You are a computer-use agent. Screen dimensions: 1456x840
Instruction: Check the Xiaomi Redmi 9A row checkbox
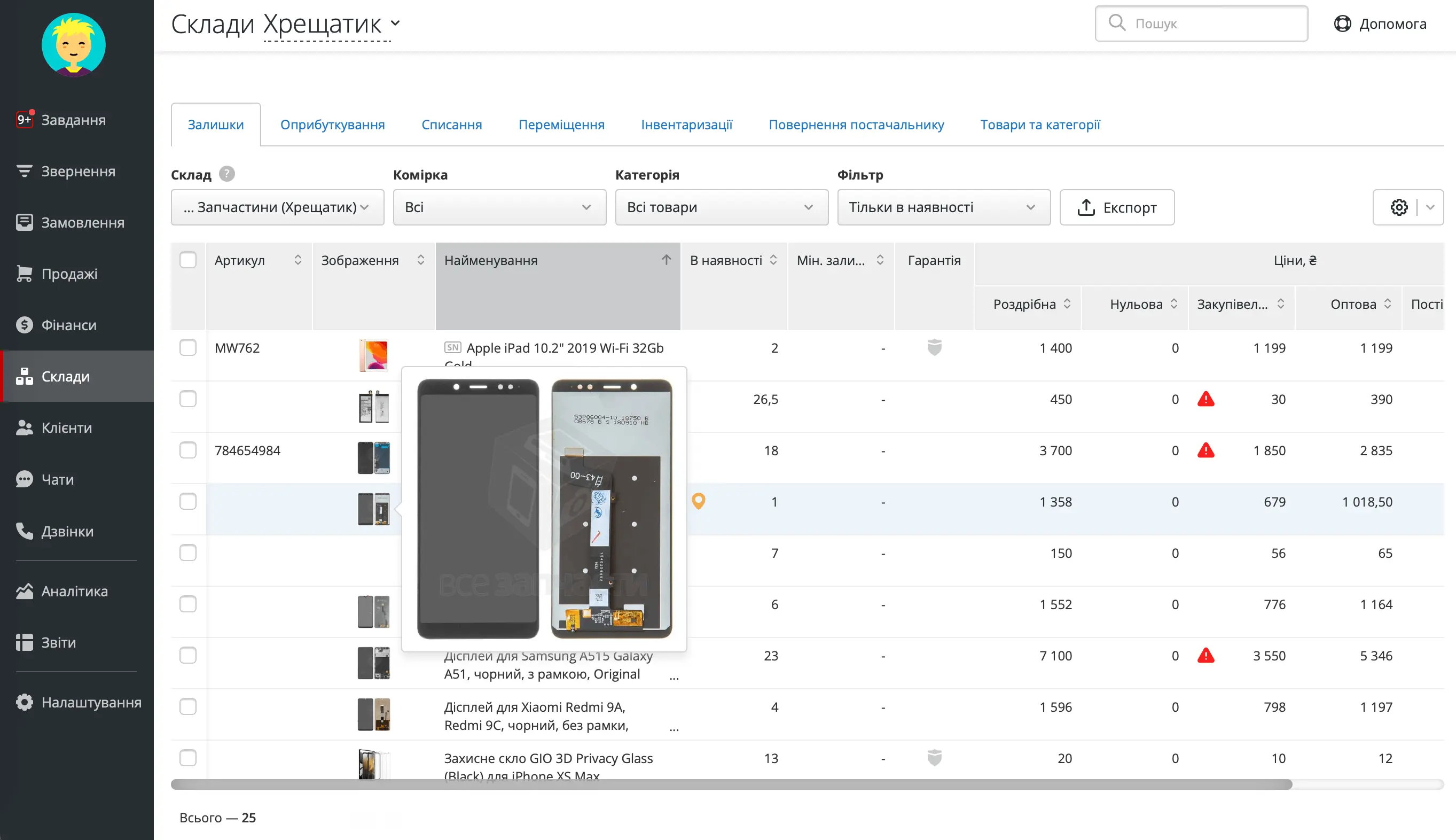tap(188, 707)
